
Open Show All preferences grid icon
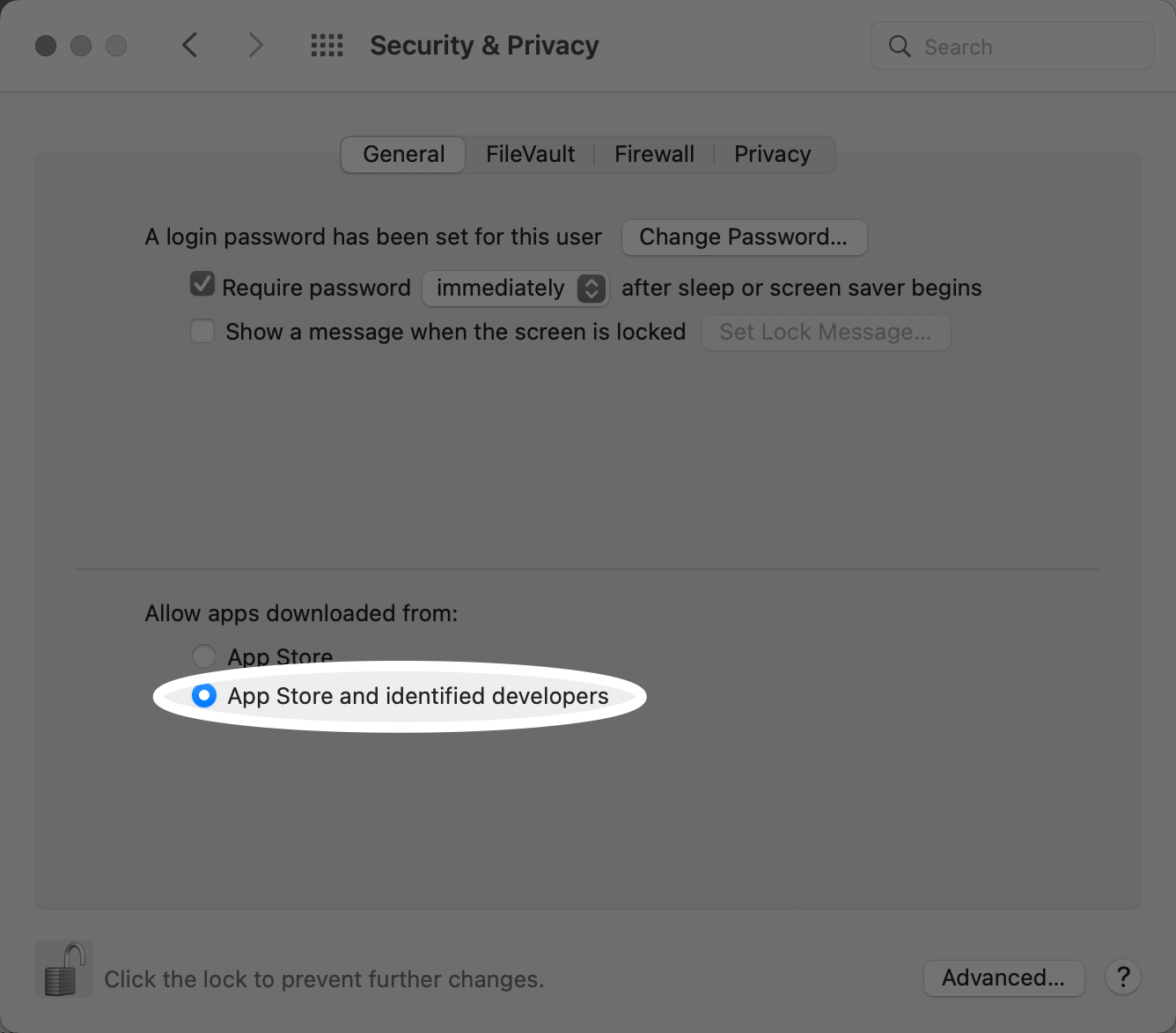click(x=327, y=45)
